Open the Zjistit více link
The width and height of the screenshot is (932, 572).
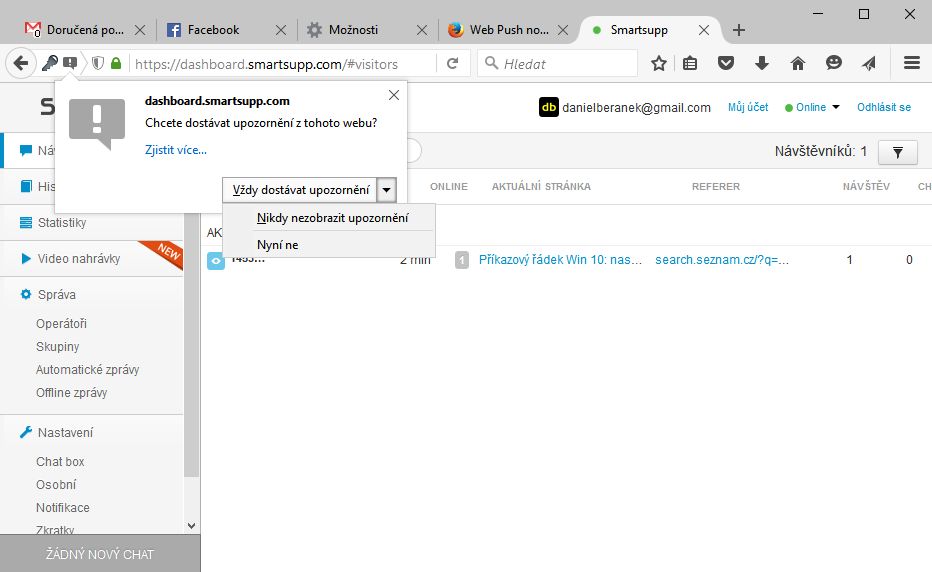pyautogui.click(x=176, y=150)
